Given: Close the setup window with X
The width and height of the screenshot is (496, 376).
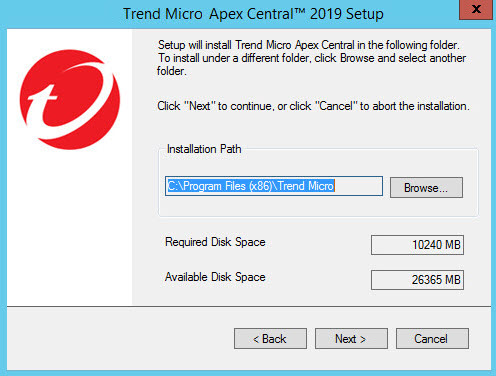Looking at the screenshot, I should pyautogui.click(x=476, y=10).
